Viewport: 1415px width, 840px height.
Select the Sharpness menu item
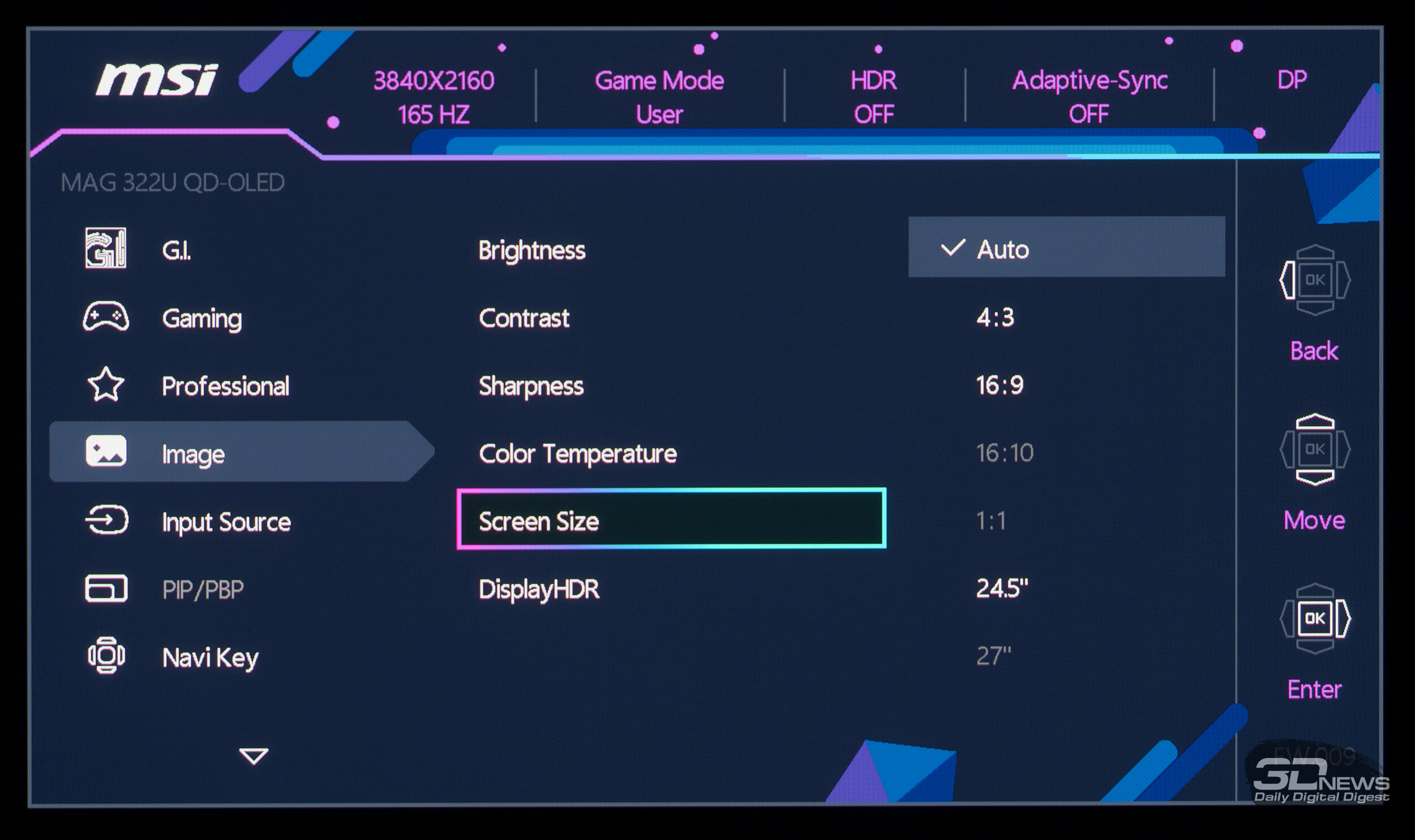coord(531,386)
